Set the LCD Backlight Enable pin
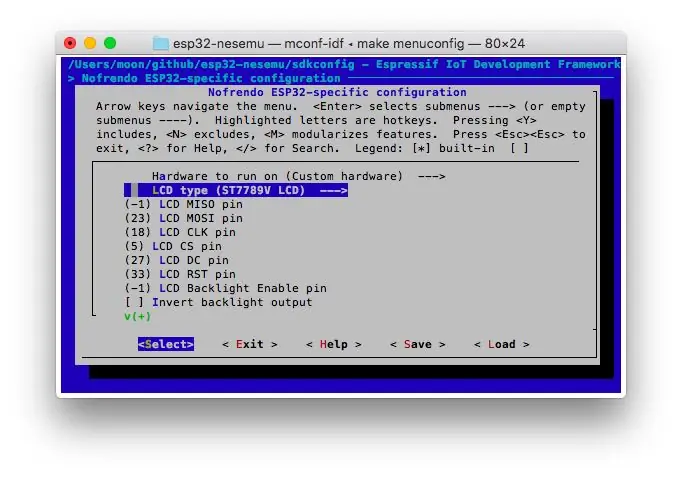Image resolution: width=682 pixels, height=478 pixels. (x=225, y=288)
